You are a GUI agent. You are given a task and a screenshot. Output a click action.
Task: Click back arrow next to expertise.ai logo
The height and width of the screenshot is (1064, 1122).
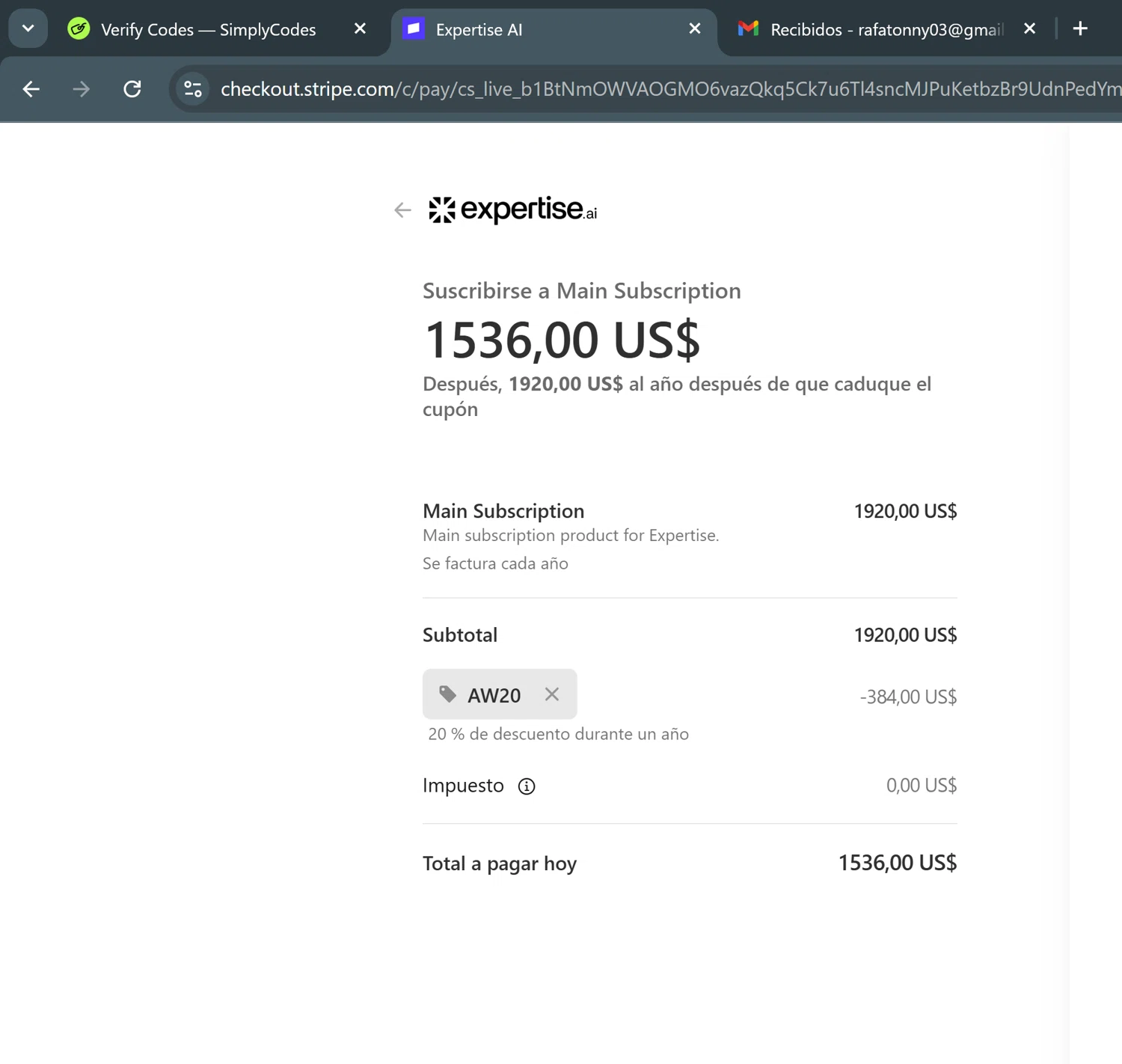[402, 210]
